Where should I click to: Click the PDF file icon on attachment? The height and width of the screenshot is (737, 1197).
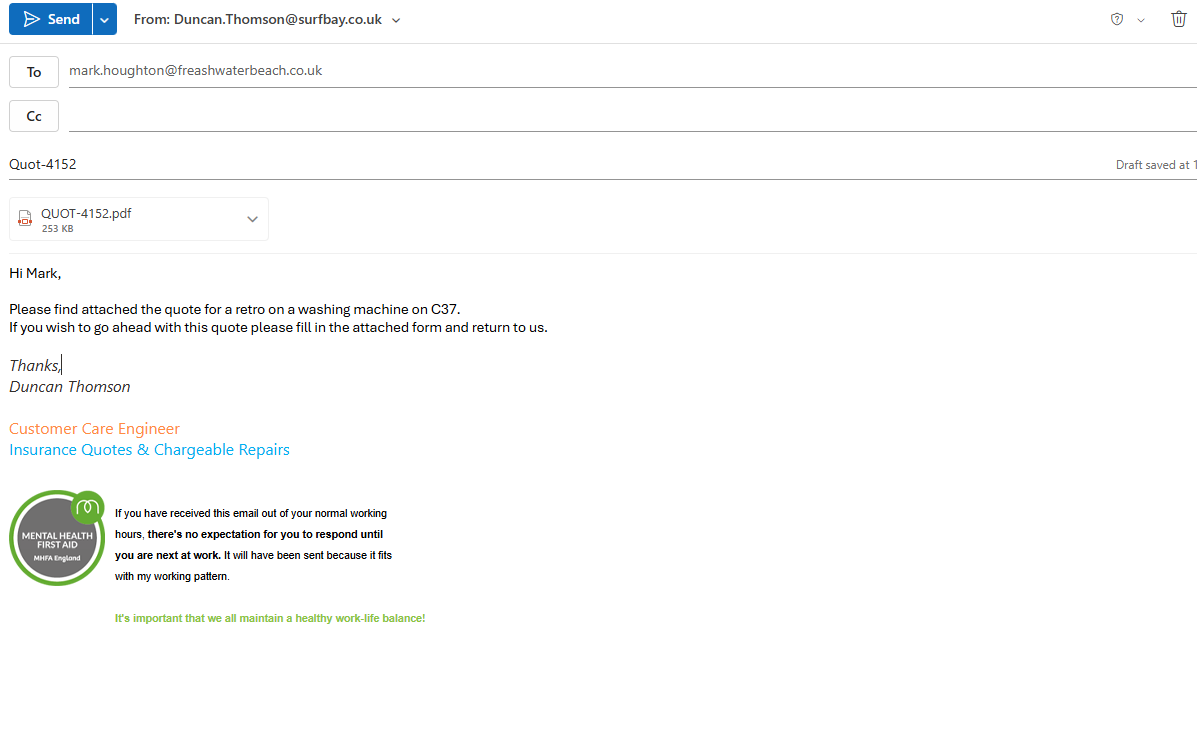(x=25, y=219)
